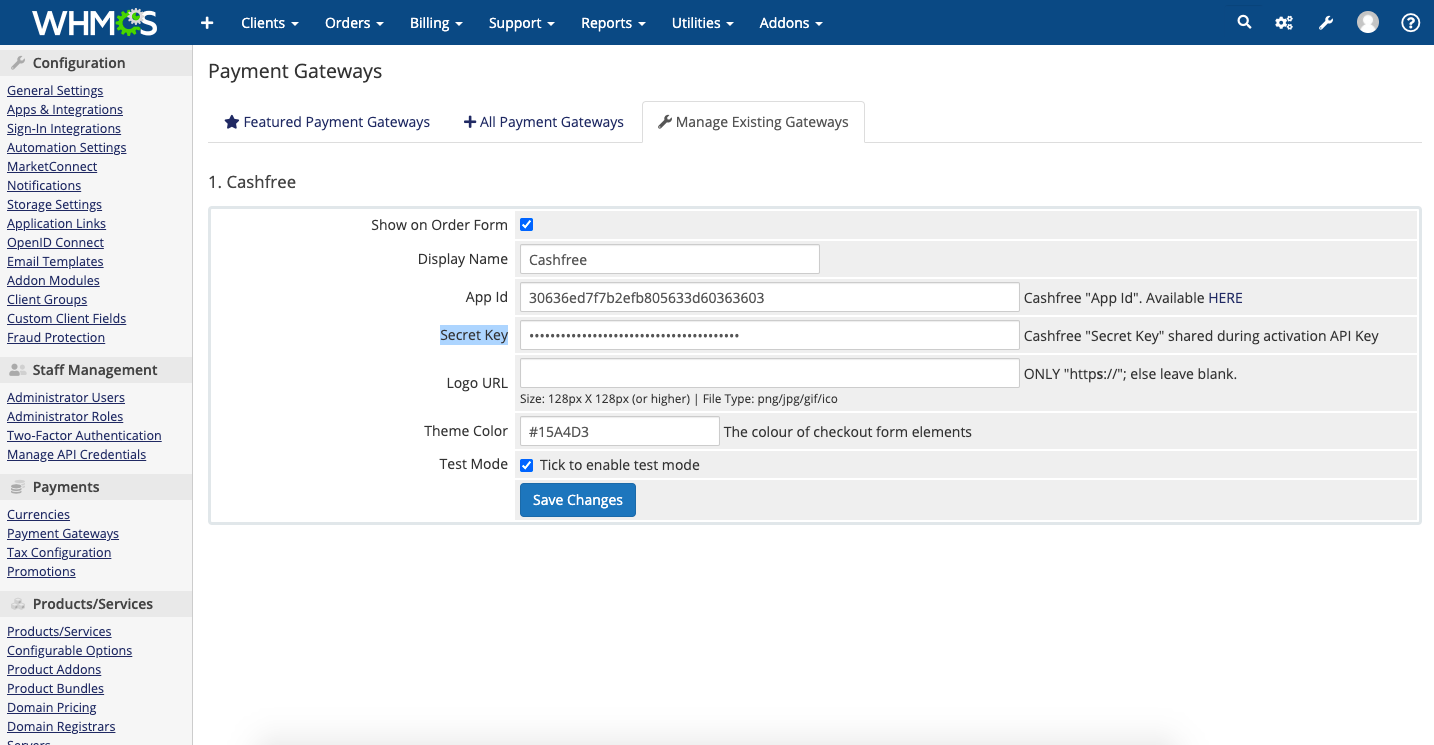
Task: Open Addon Modules link
Action: [x=53, y=281]
